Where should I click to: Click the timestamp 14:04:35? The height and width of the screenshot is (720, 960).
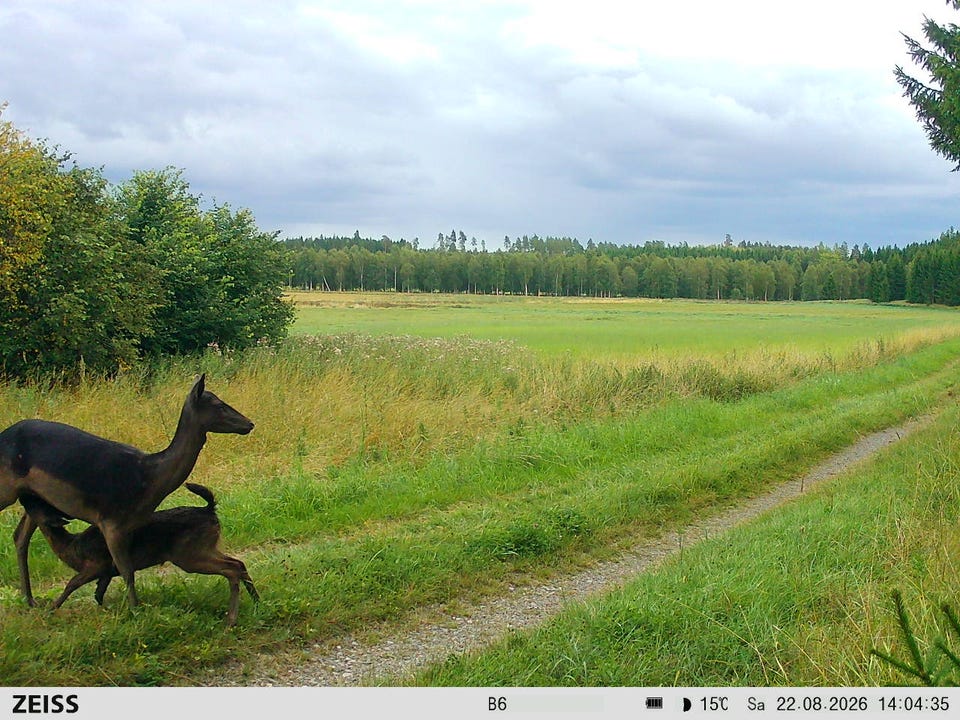click(913, 704)
